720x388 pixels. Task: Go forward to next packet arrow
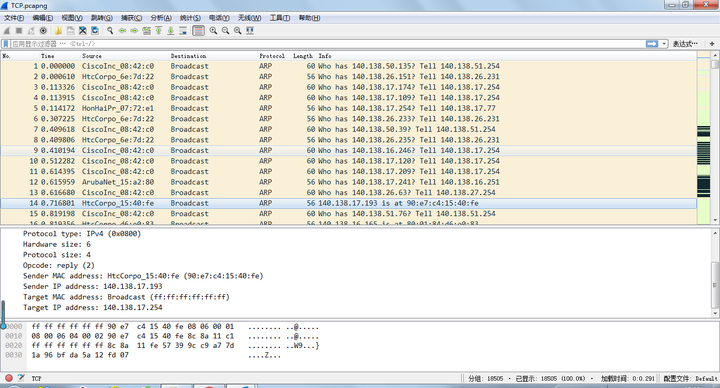click(134, 31)
